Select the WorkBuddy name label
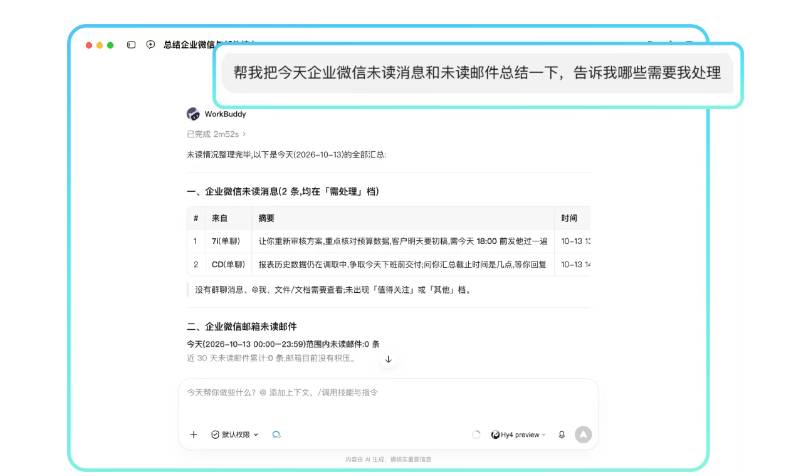 (225, 114)
